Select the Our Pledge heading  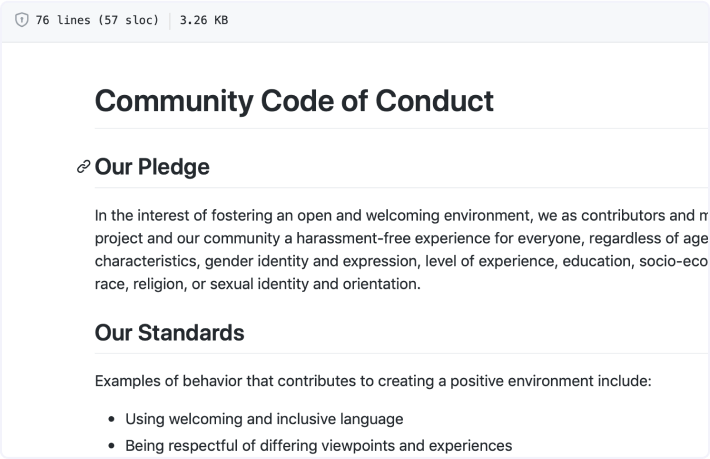152,167
